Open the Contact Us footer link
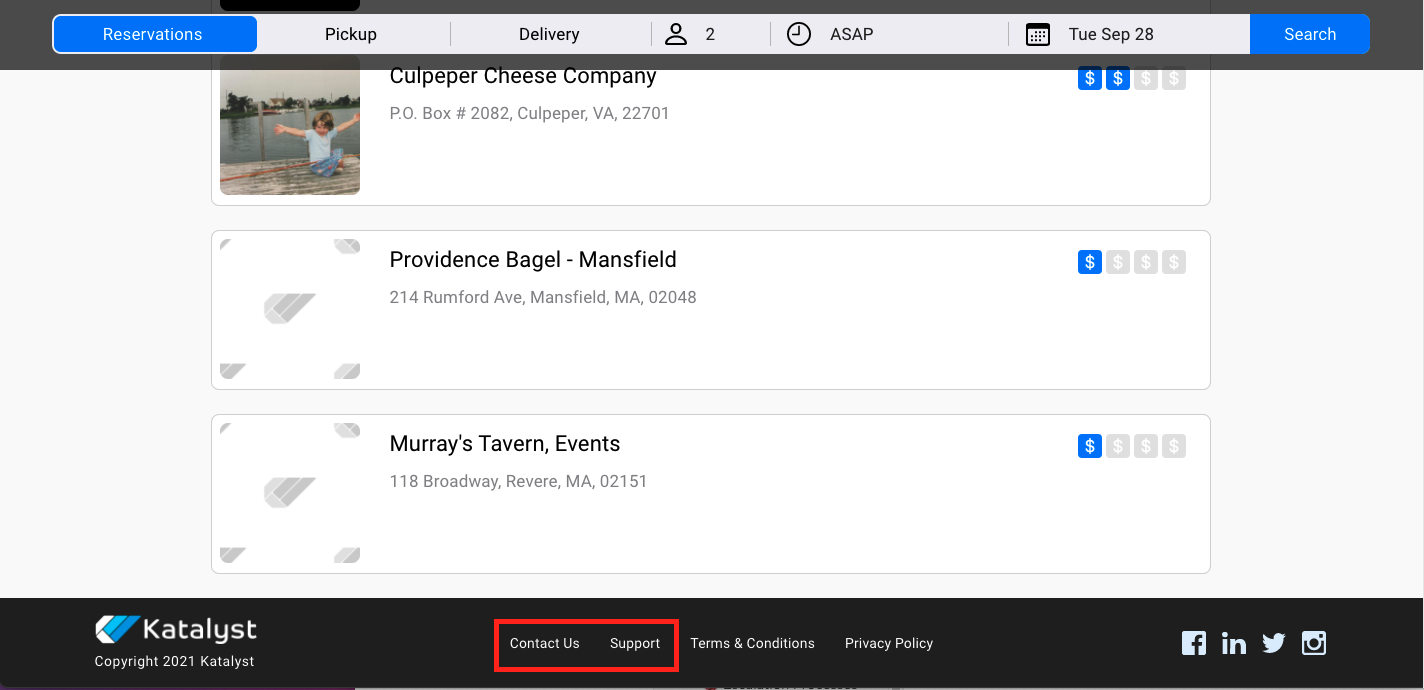This screenshot has height=690, width=1424. click(544, 643)
